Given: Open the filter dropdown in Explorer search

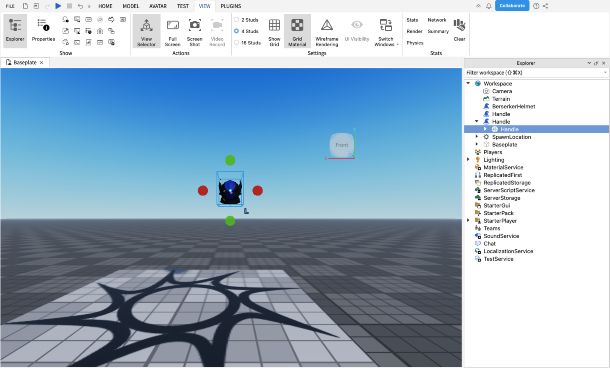Looking at the screenshot, I should pyautogui.click(x=605, y=73).
